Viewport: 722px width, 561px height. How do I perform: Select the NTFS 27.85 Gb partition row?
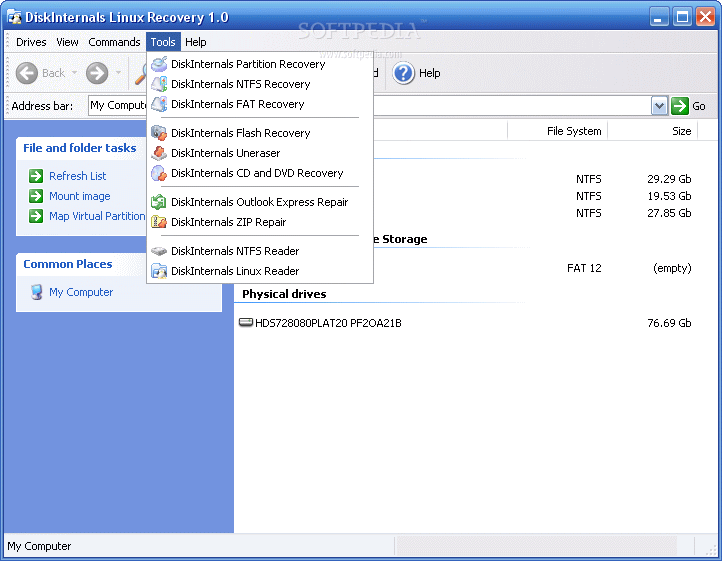click(534, 213)
